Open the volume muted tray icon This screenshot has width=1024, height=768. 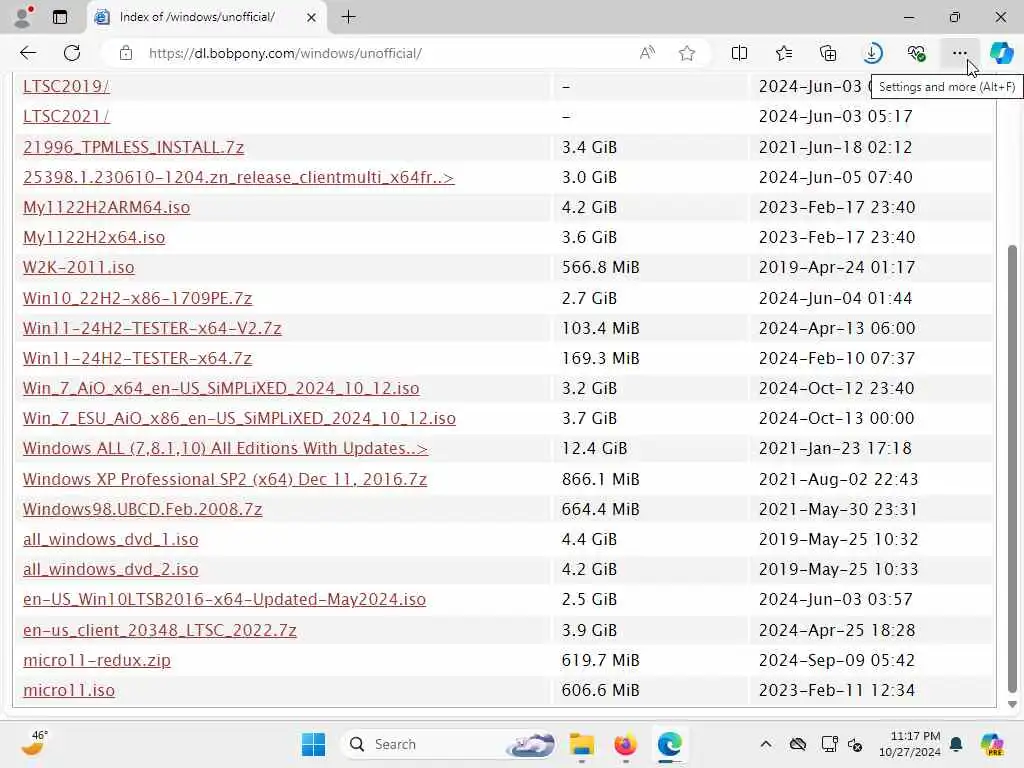tap(855, 744)
